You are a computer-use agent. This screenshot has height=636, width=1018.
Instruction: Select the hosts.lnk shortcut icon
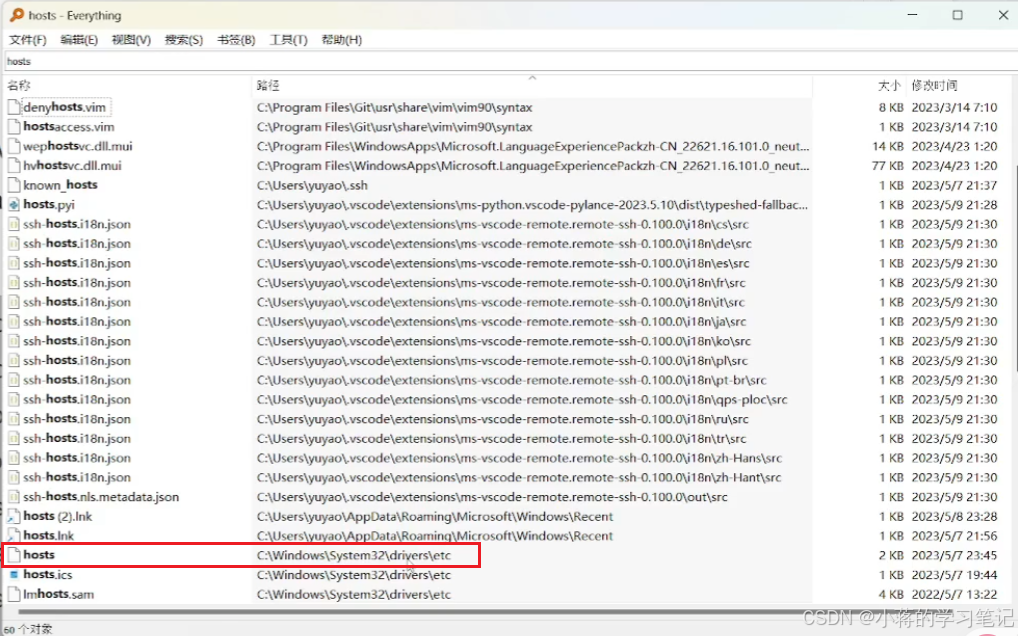14,535
